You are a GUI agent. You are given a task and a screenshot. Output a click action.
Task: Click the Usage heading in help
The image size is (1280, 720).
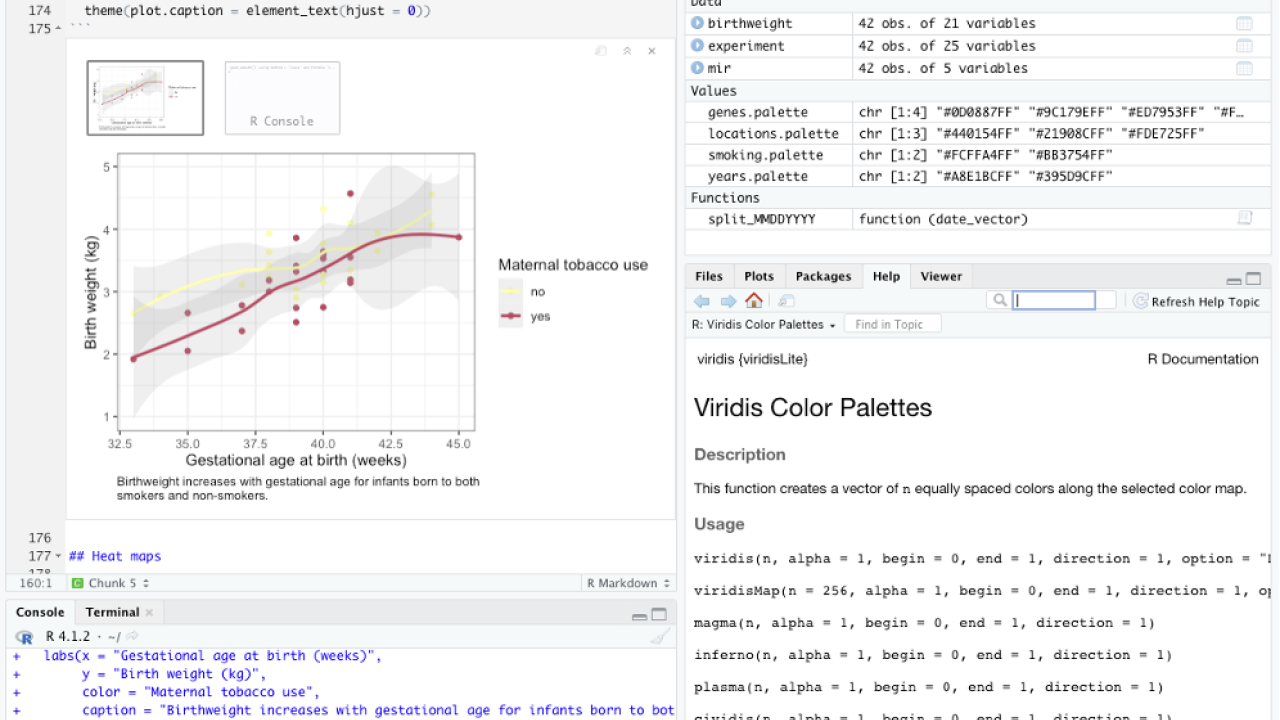pyautogui.click(x=719, y=524)
